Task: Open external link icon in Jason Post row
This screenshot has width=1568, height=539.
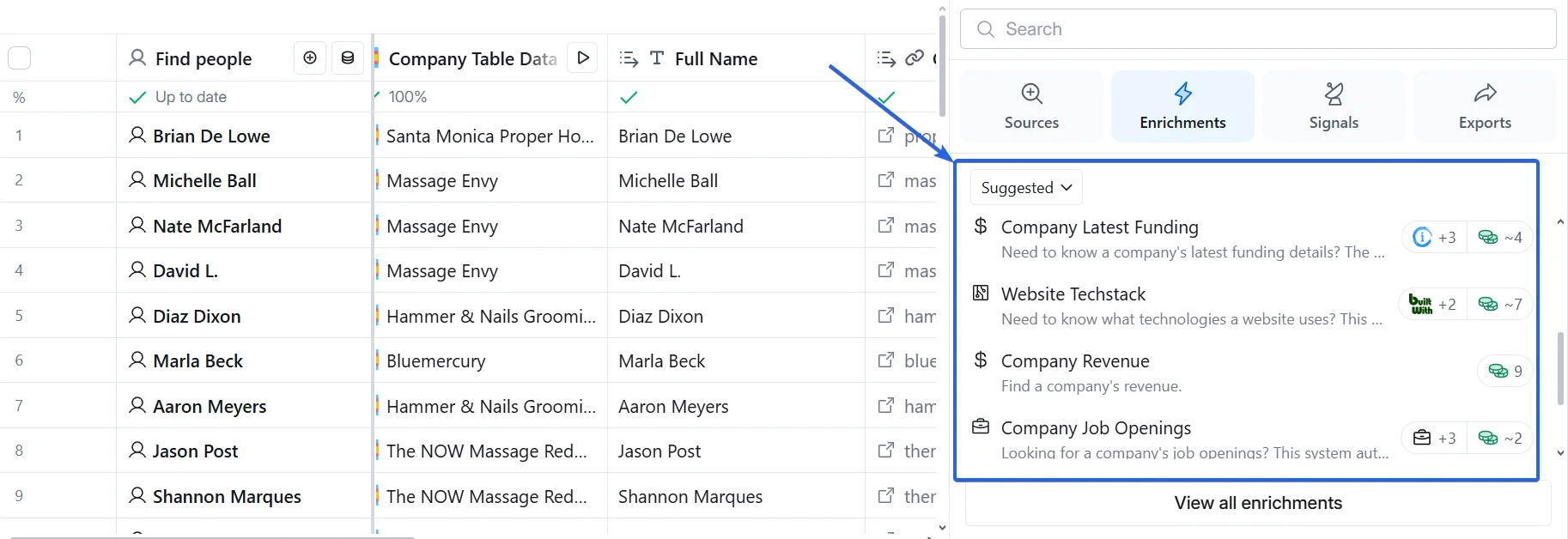Action: 886,451
